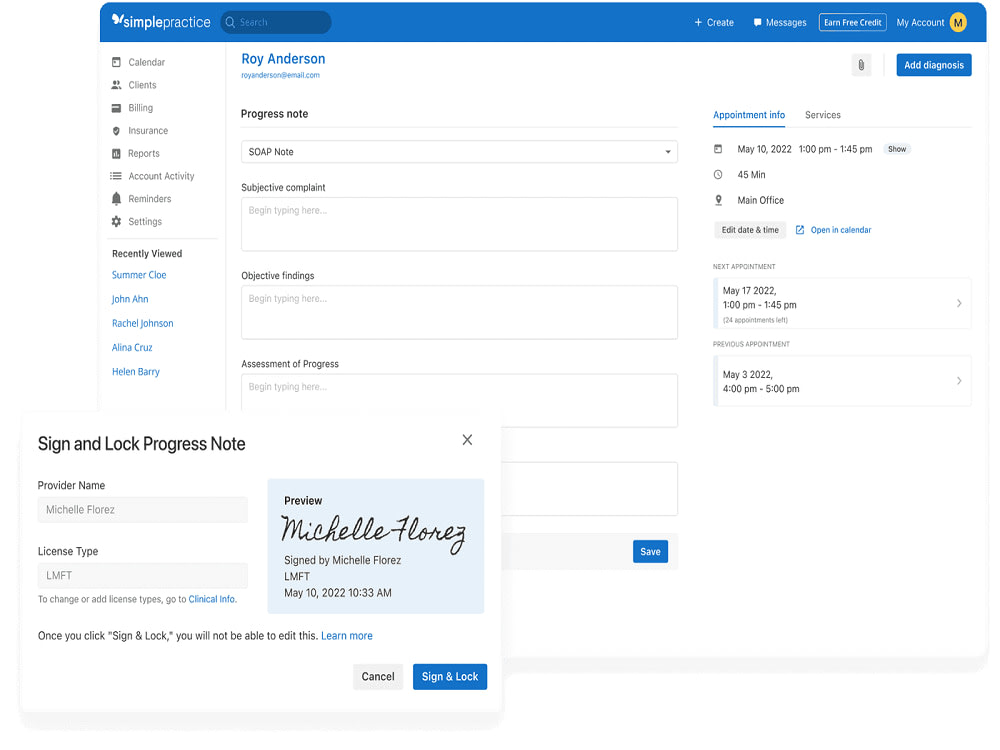1000x750 pixels.
Task: Click the License Type field
Action: (x=143, y=575)
